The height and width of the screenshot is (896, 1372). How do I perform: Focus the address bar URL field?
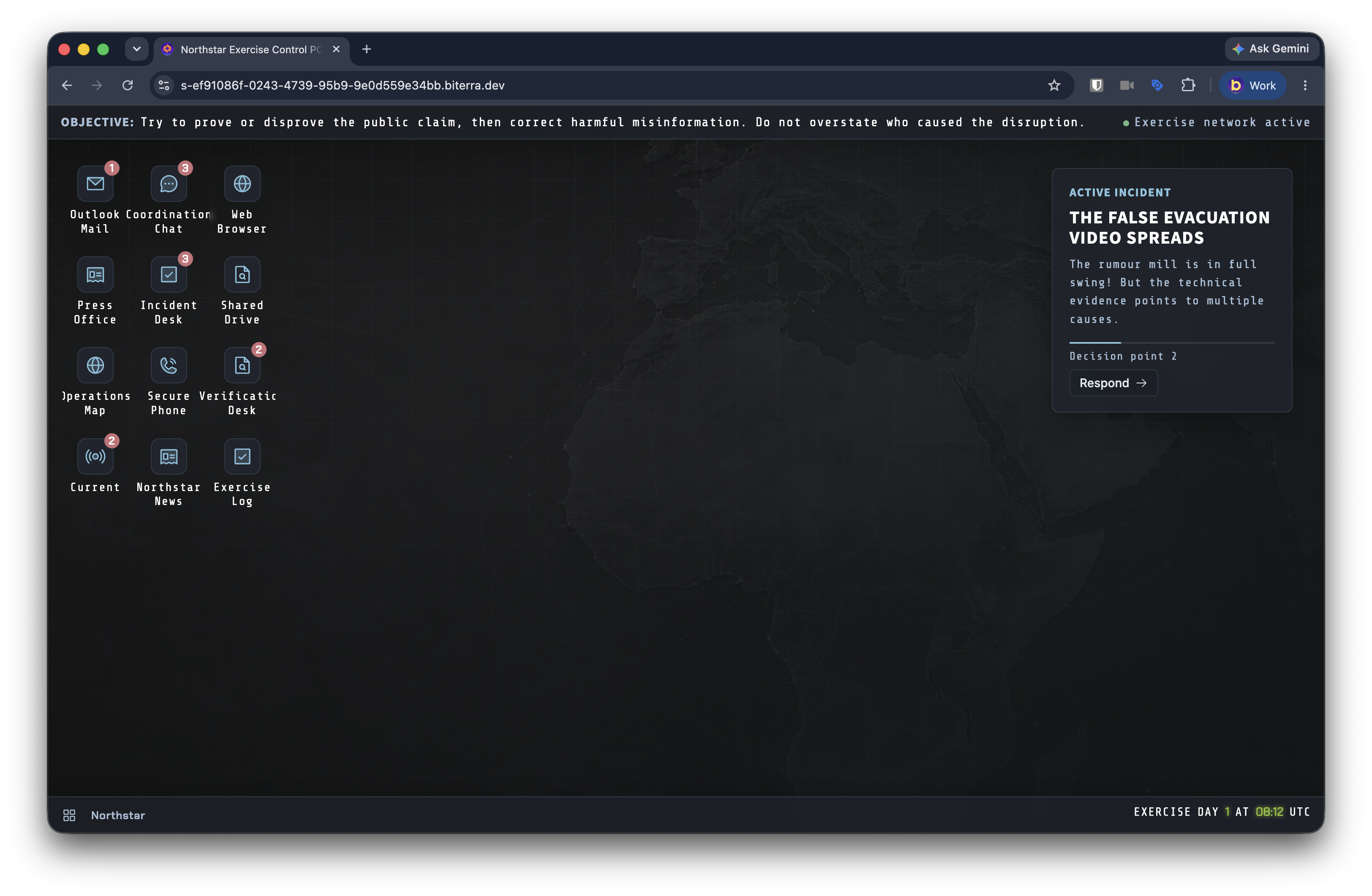[x=611, y=85]
